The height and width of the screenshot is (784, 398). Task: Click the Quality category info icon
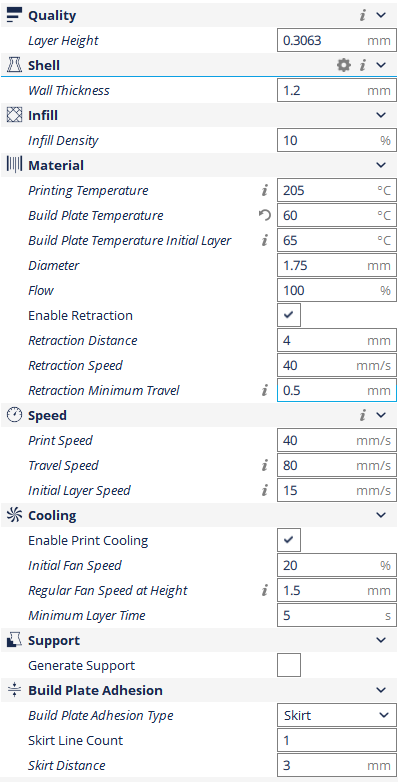[x=362, y=15]
